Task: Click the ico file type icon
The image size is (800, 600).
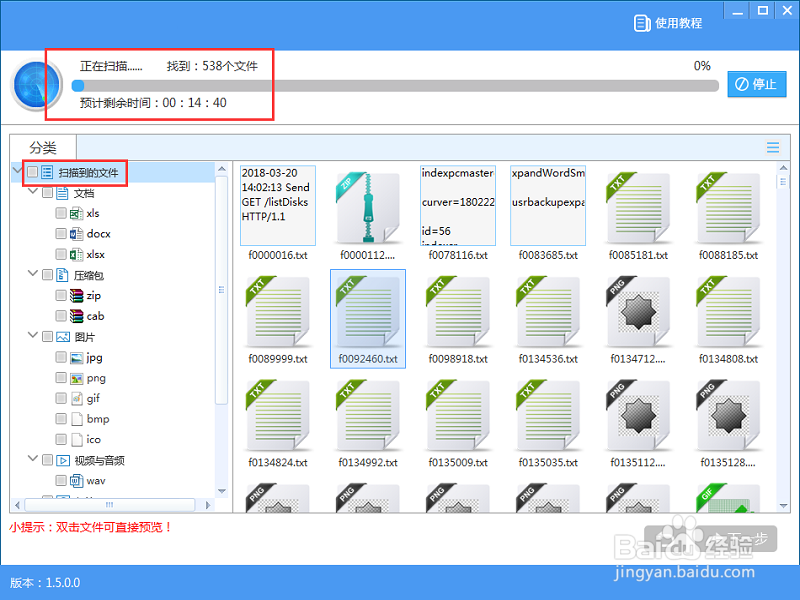Action: [77, 439]
